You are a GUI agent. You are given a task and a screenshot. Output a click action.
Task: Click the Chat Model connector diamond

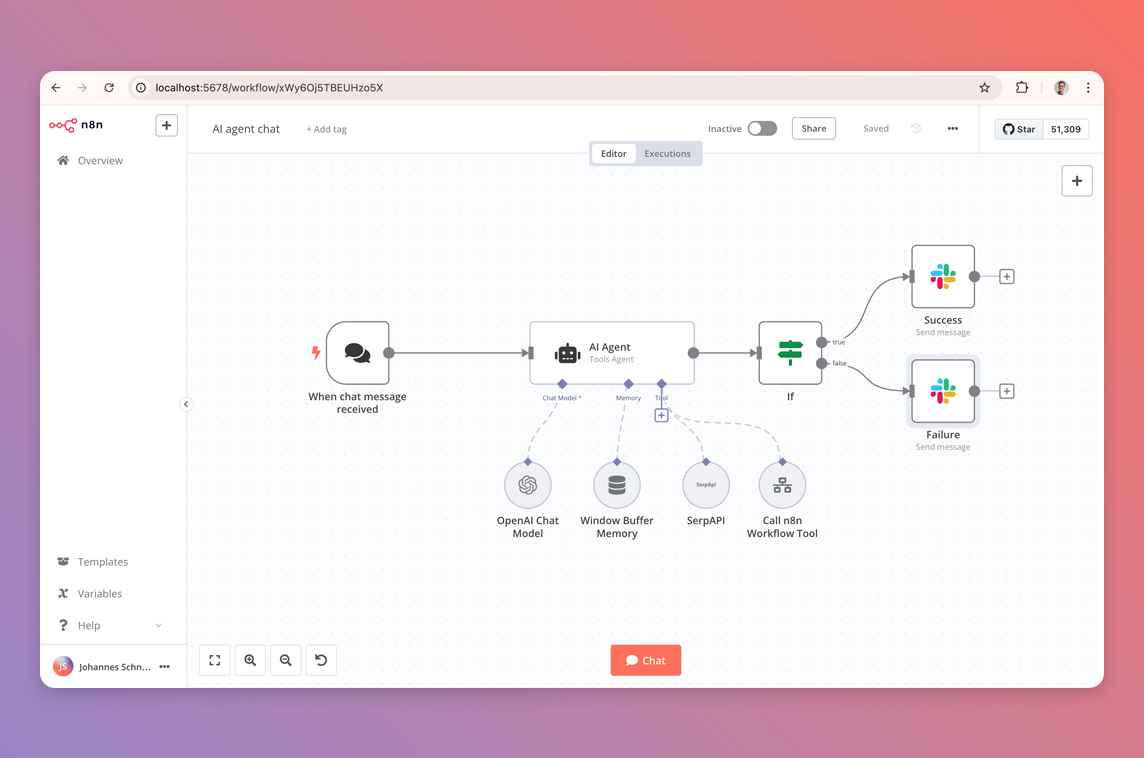point(562,384)
